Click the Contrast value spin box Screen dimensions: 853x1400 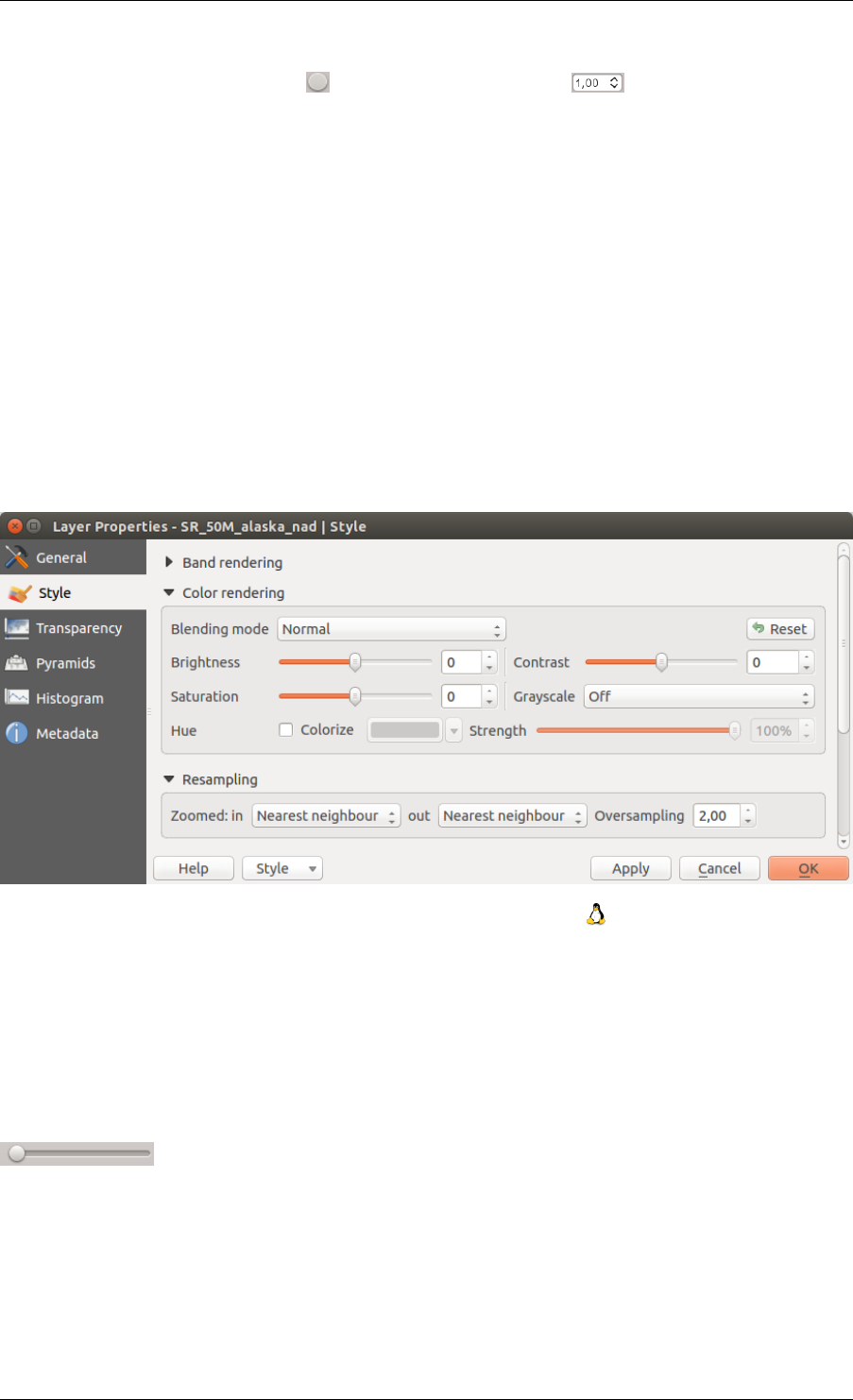pos(780,662)
